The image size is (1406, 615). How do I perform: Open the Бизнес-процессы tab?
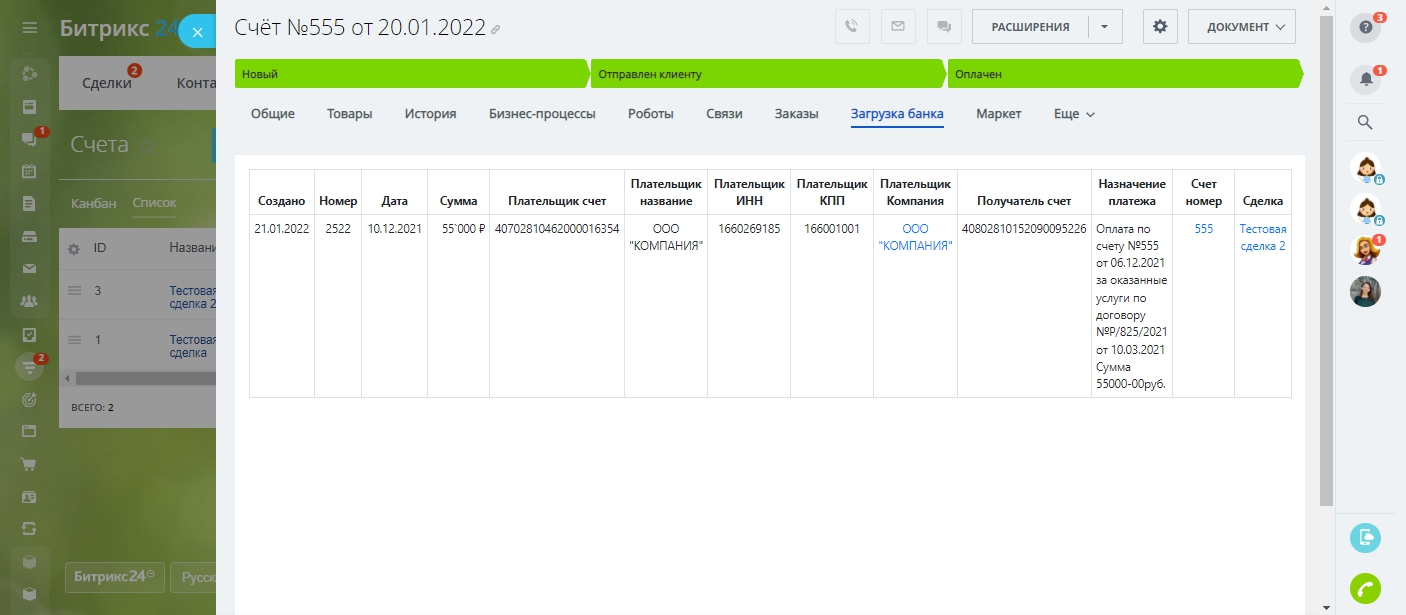tap(541, 114)
